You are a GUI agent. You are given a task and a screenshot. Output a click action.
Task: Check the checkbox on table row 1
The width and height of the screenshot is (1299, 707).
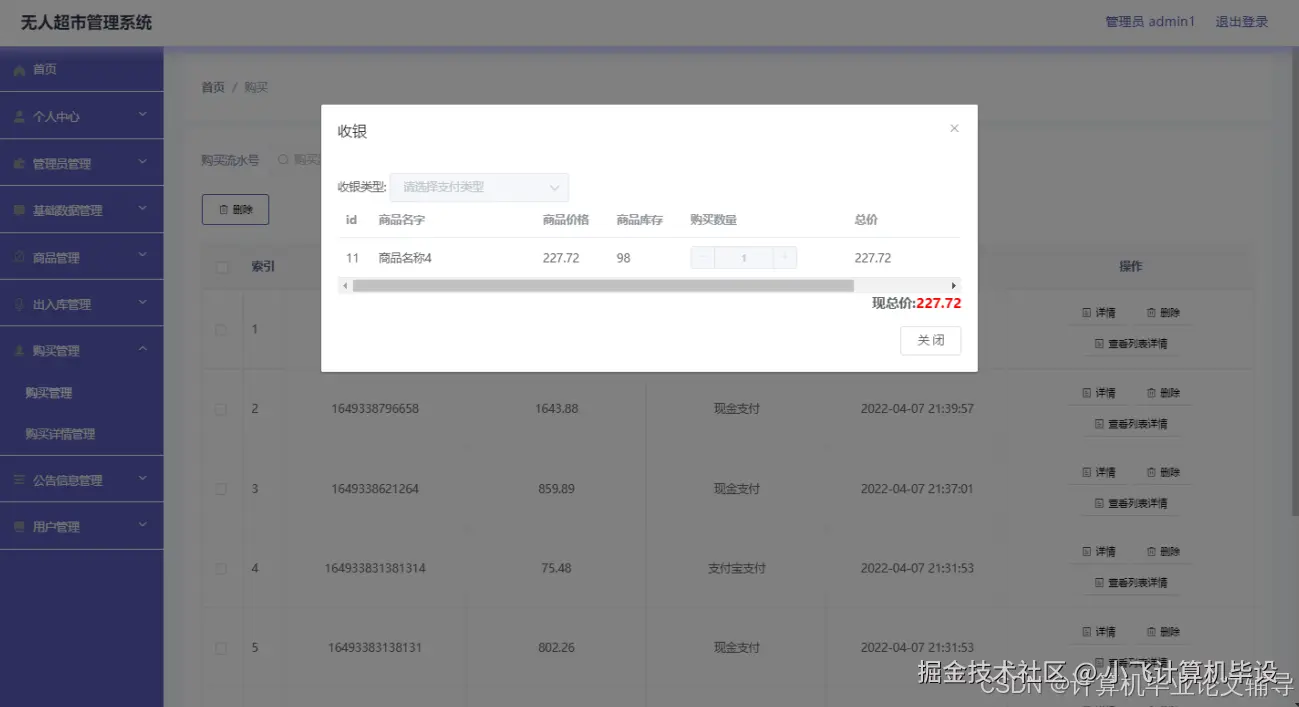coord(221,328)
